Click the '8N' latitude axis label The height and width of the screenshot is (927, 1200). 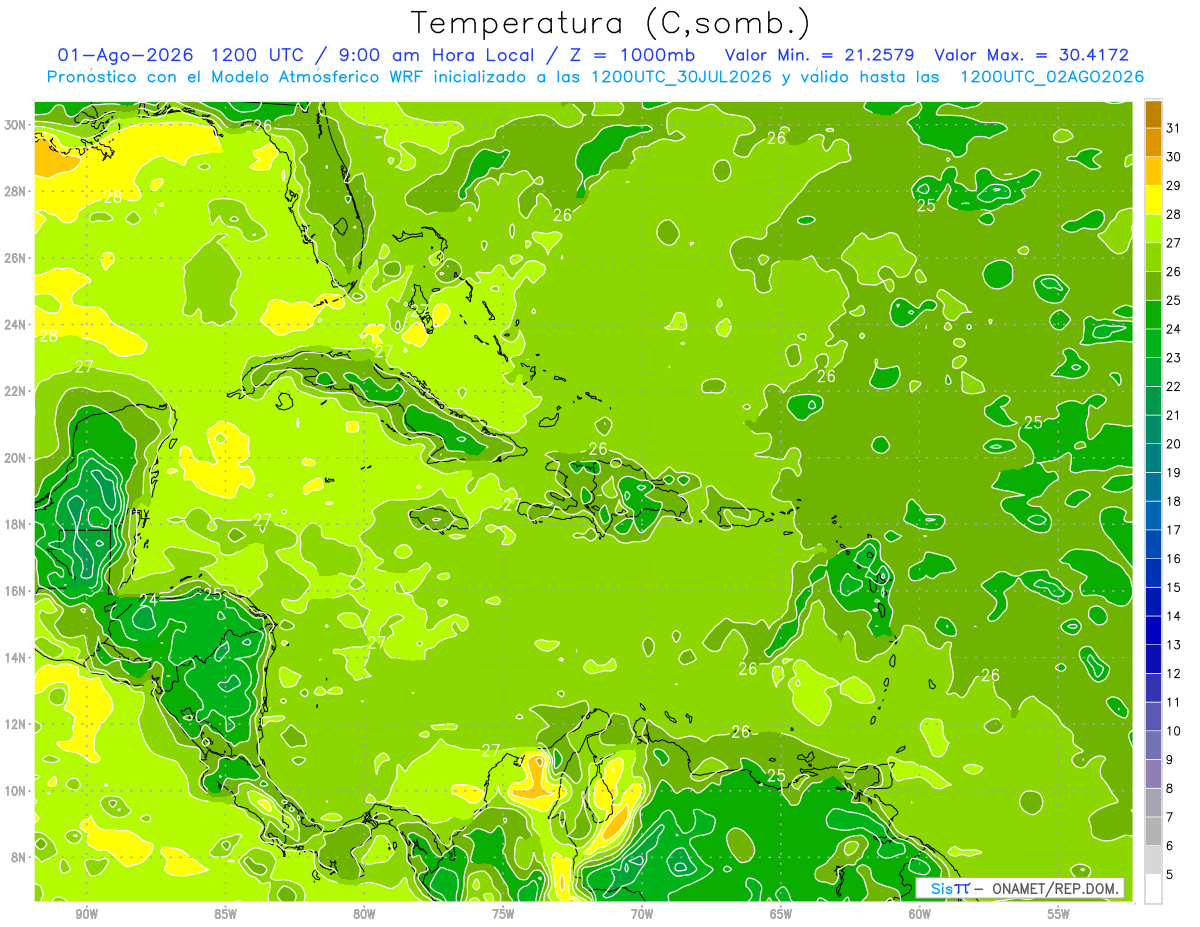(19, 857)
